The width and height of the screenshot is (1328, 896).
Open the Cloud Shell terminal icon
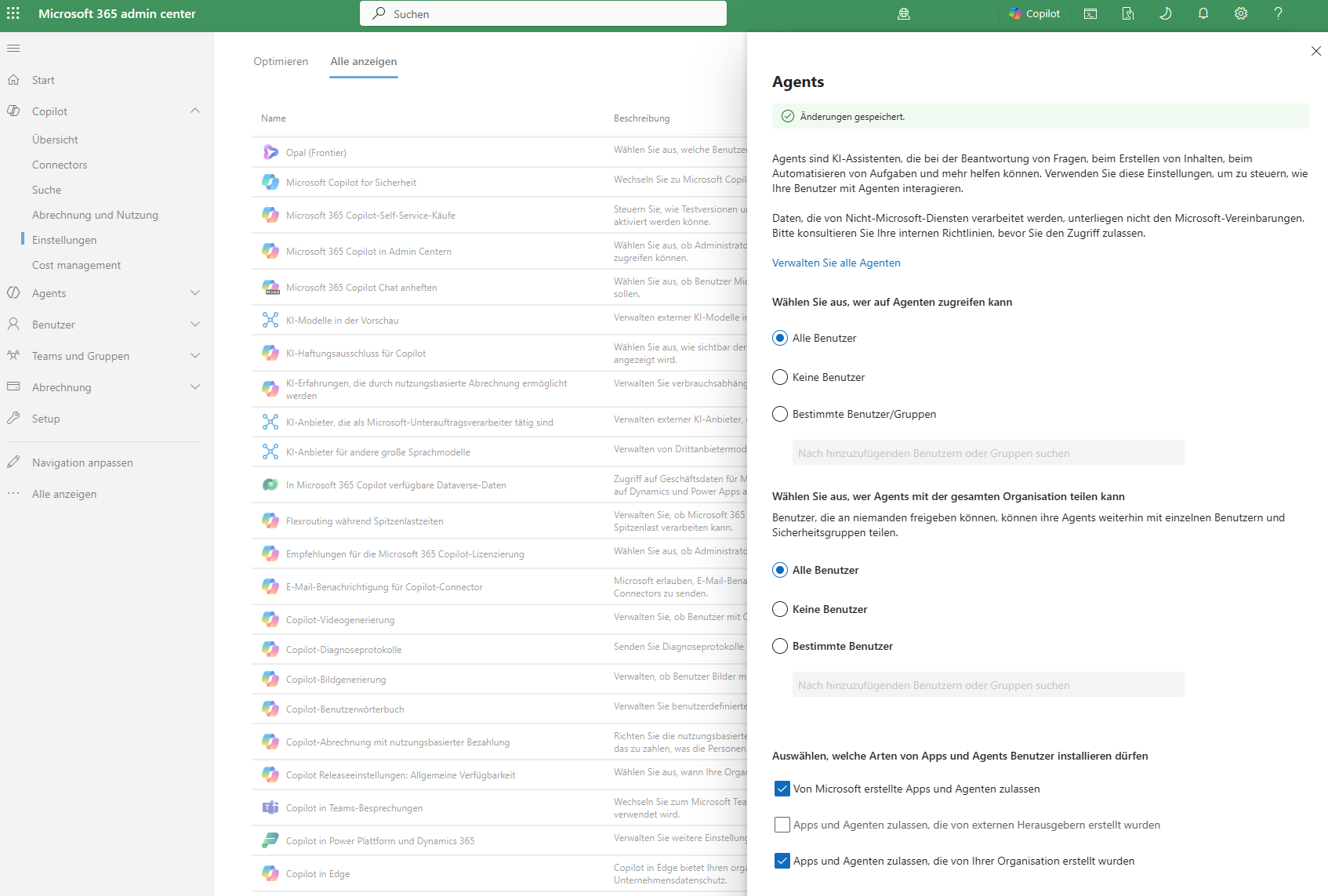point(1090,13)
